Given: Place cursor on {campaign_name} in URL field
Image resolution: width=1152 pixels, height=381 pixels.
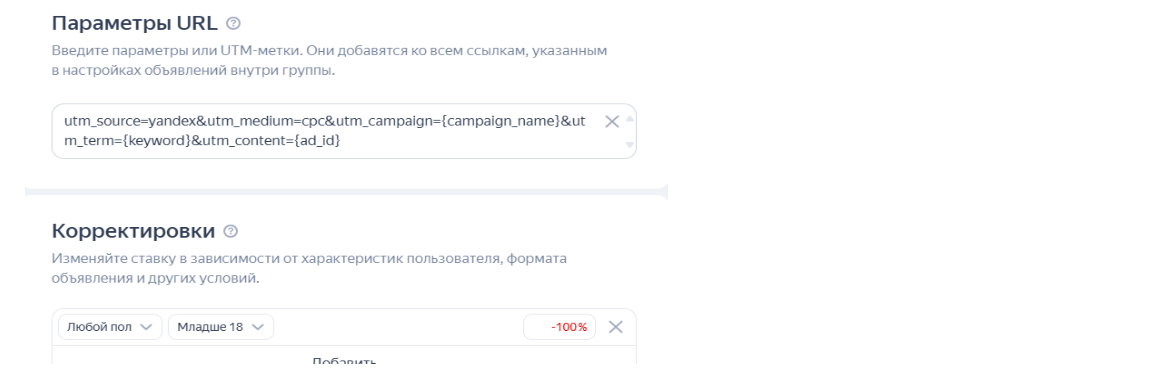Looking at the screenshot, I should pyautogui.click(x=503, y=121).
